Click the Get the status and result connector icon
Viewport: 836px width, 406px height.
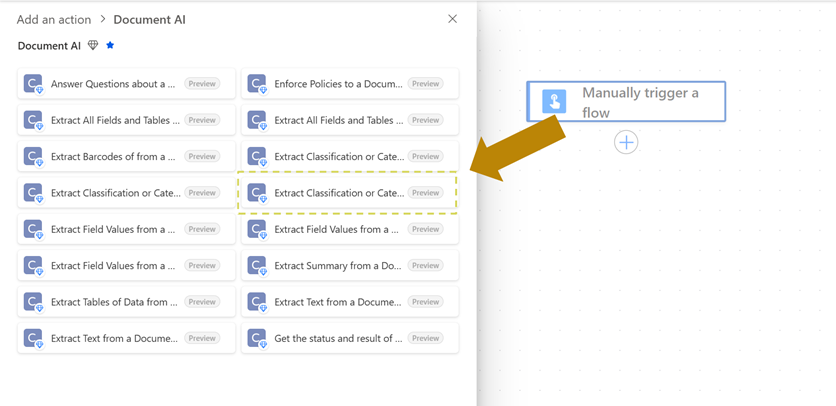pos(257,338)
